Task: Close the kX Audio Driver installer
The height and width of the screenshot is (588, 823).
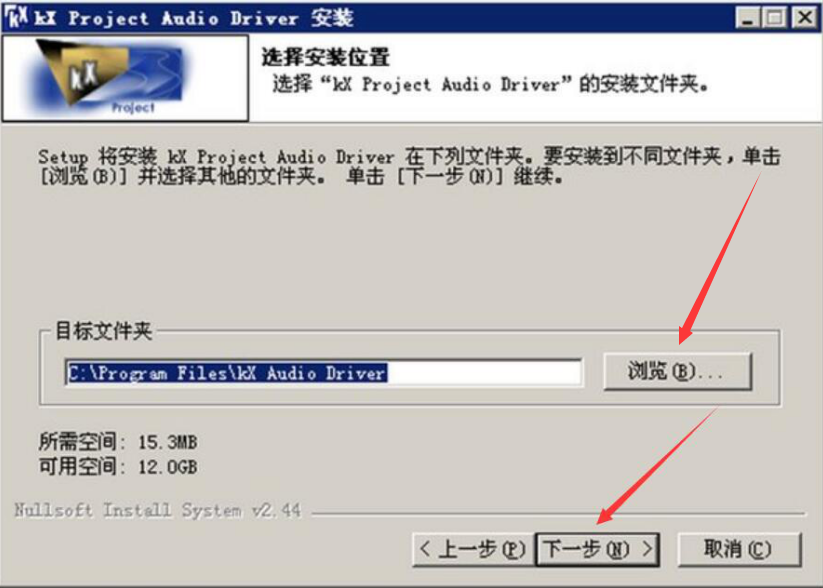Action: [804, 18]
